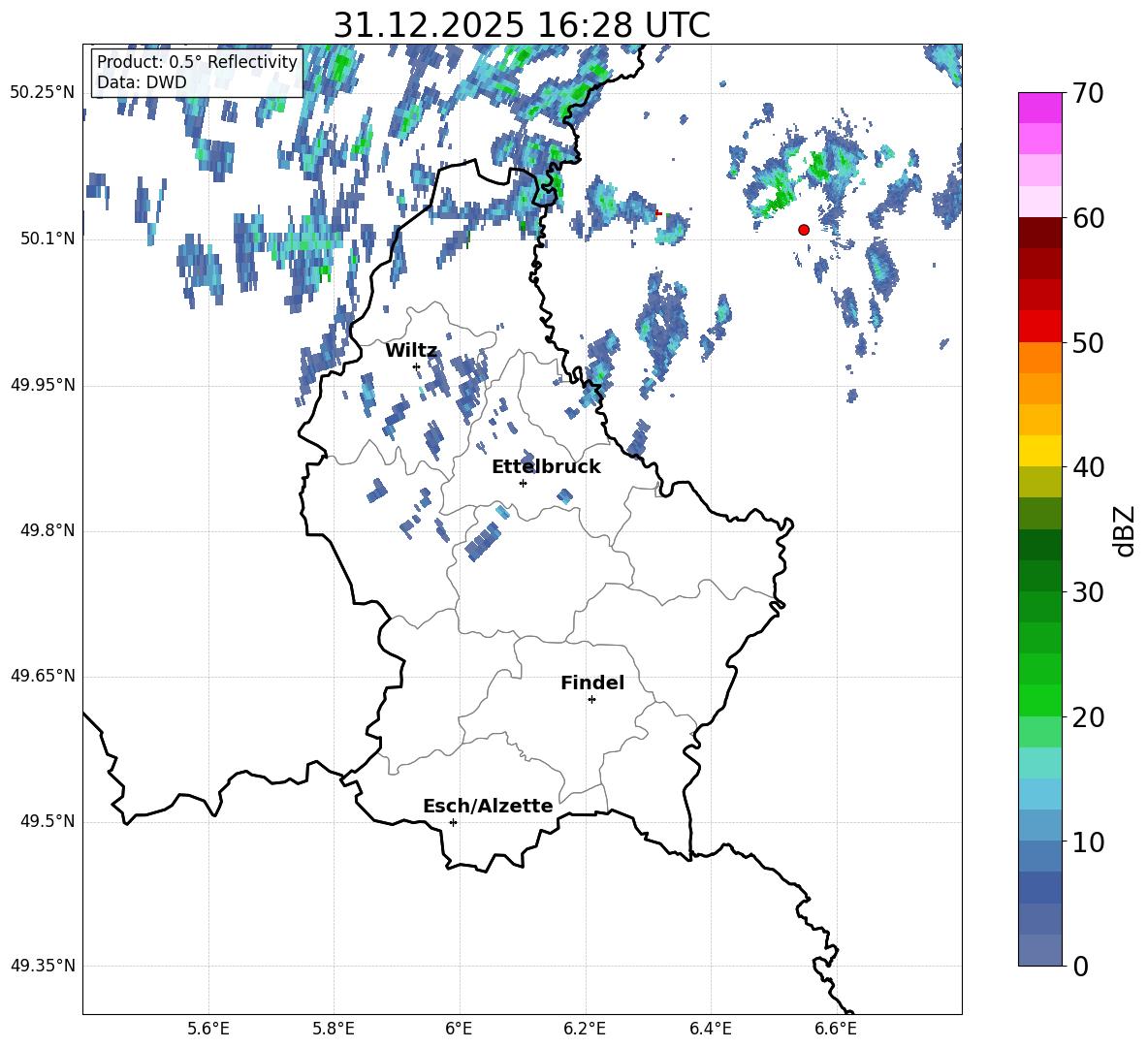The width and height of the screenshot is (1148, 1048).
Task: Select the Findel city label
Action: (592, 683)
